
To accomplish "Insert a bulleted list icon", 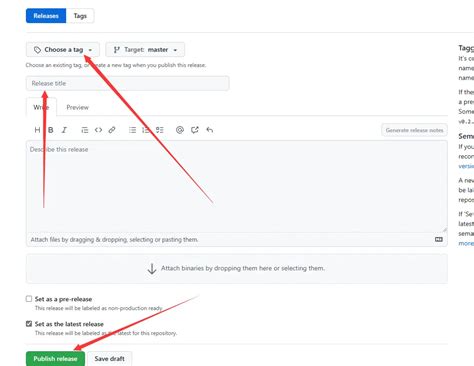I will pos(132,130).
